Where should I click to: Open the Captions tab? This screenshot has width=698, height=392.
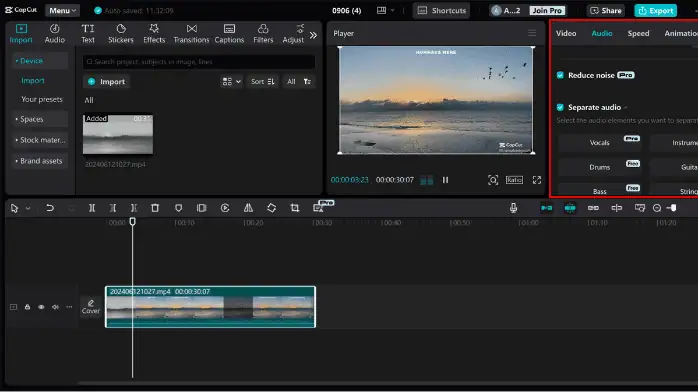click(229, 33)
